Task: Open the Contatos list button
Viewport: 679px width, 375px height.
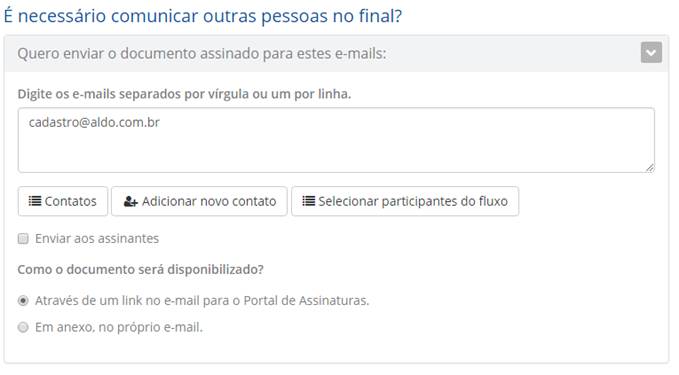Action: pos(63,201)
